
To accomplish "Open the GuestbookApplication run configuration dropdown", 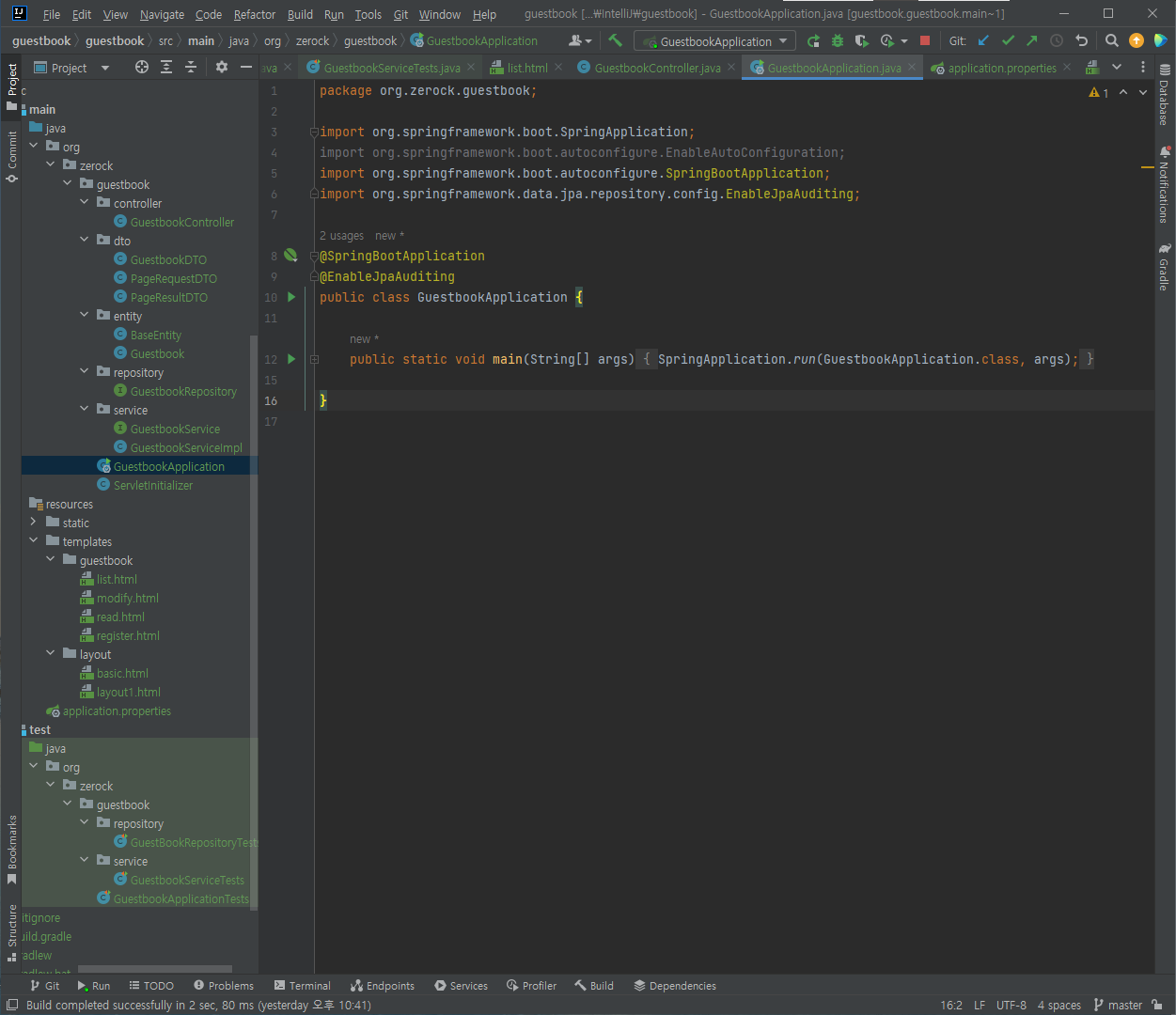I will coord(714,41).
